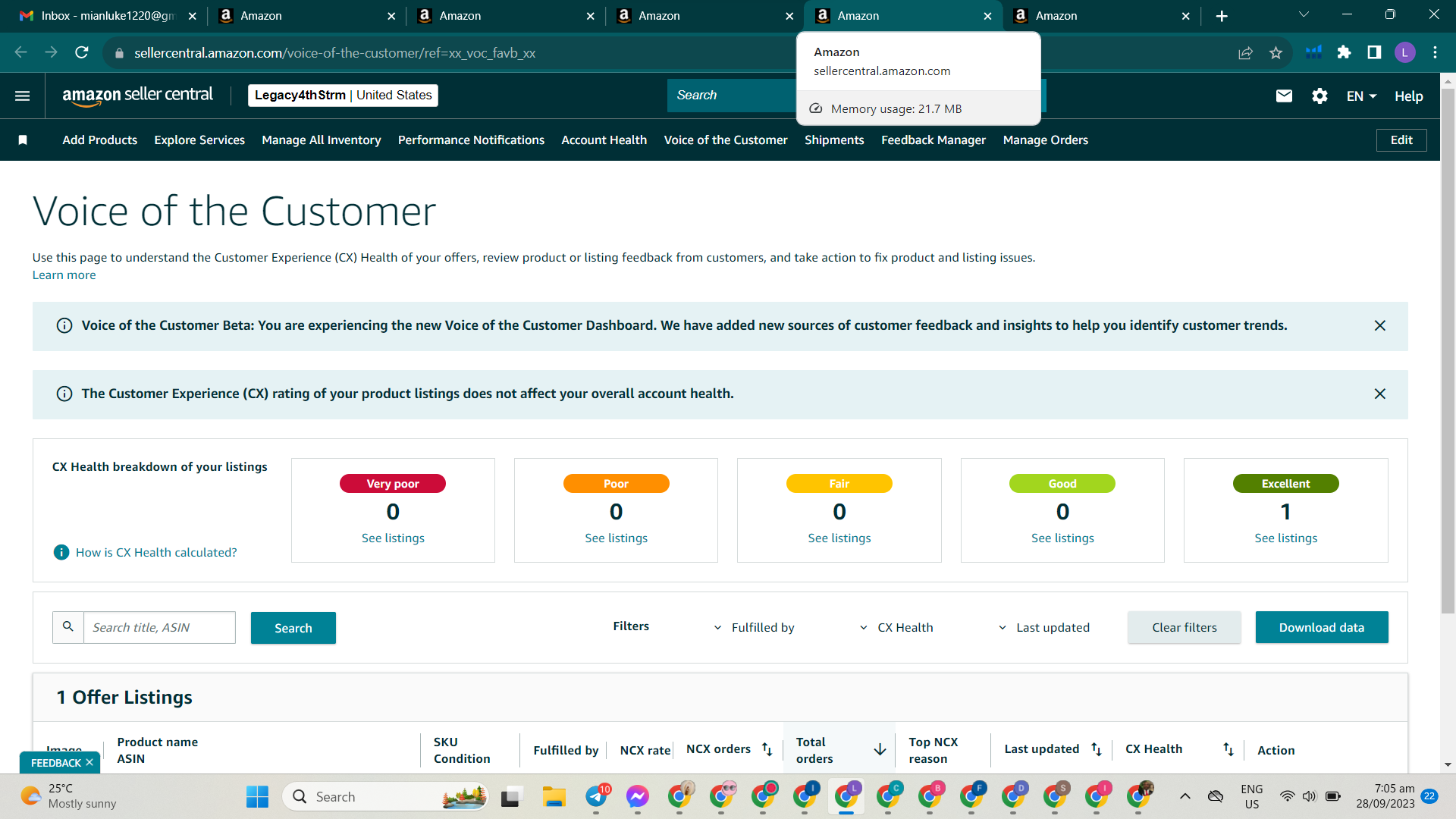
Task: Click the Windows taskbar Search box
Action: (385, 796)
